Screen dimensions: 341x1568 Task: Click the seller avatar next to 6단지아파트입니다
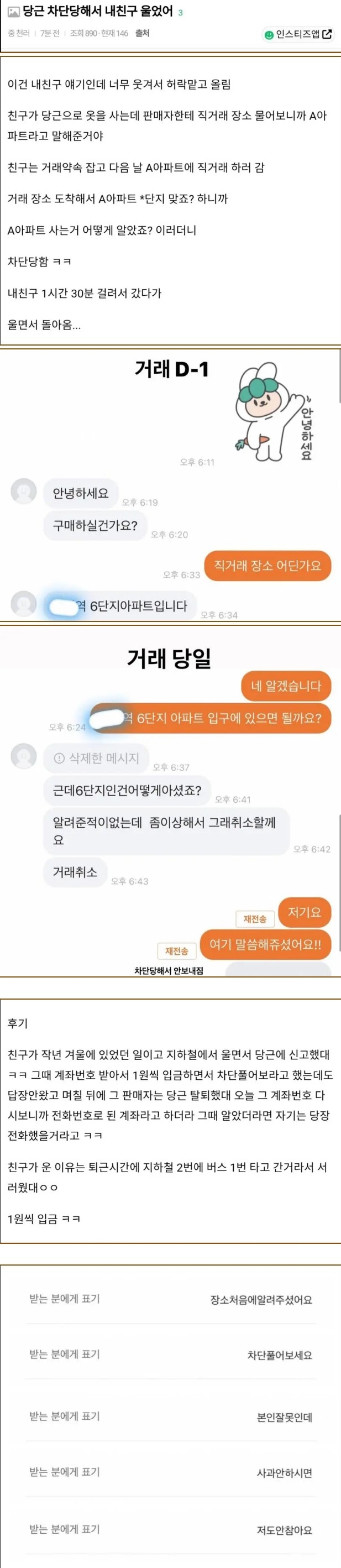point(24,603)
